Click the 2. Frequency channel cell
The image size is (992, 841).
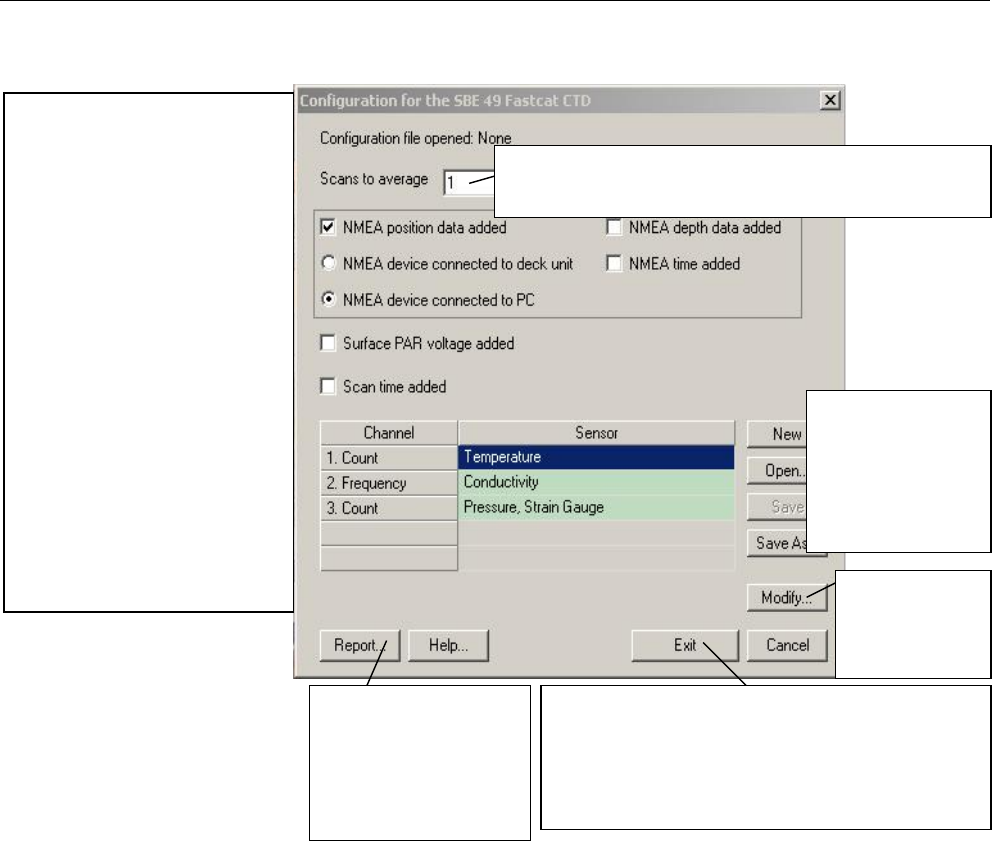coord(388,483)
